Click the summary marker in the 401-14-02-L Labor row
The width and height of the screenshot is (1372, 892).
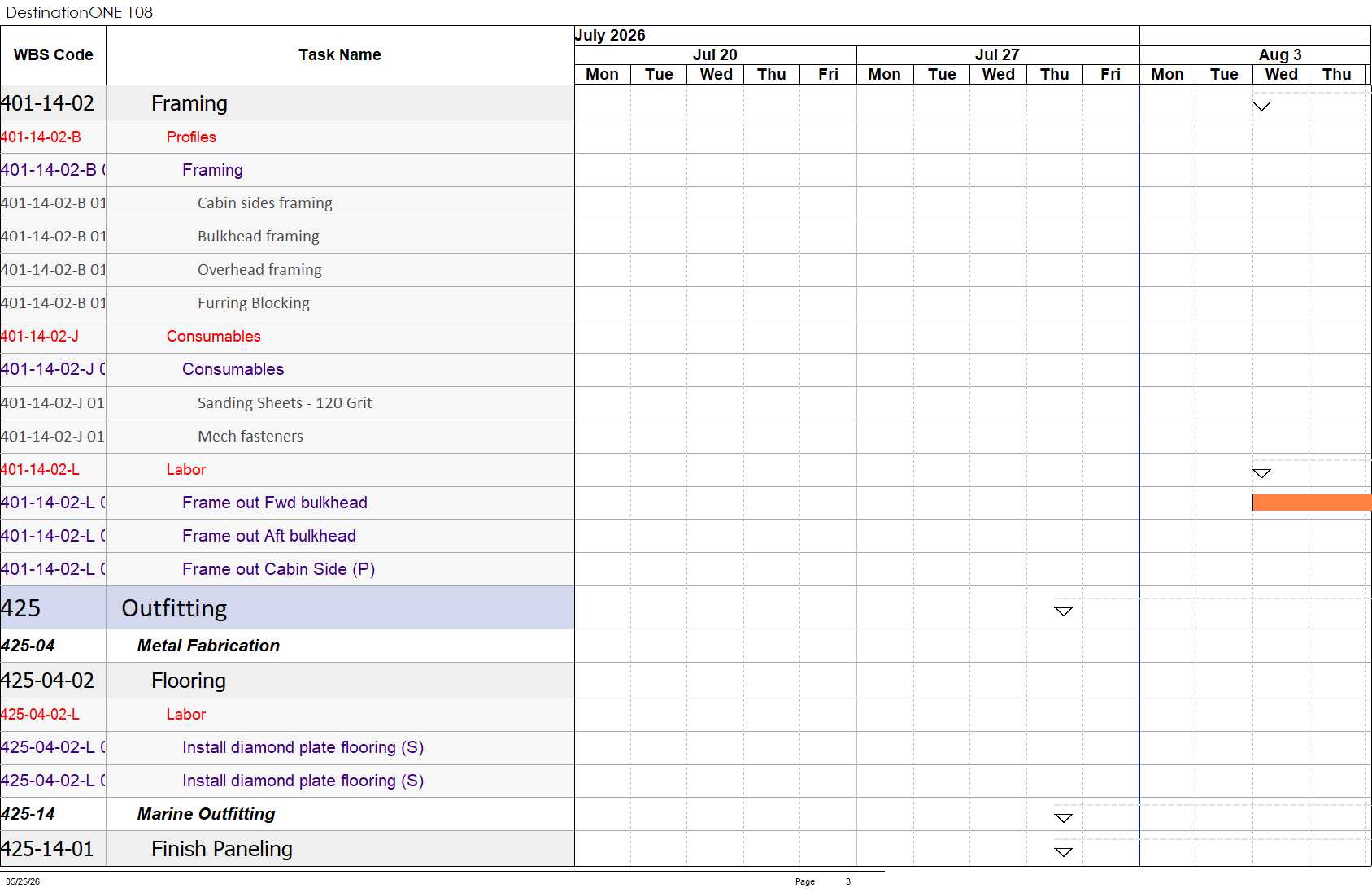pos(1261,473)
